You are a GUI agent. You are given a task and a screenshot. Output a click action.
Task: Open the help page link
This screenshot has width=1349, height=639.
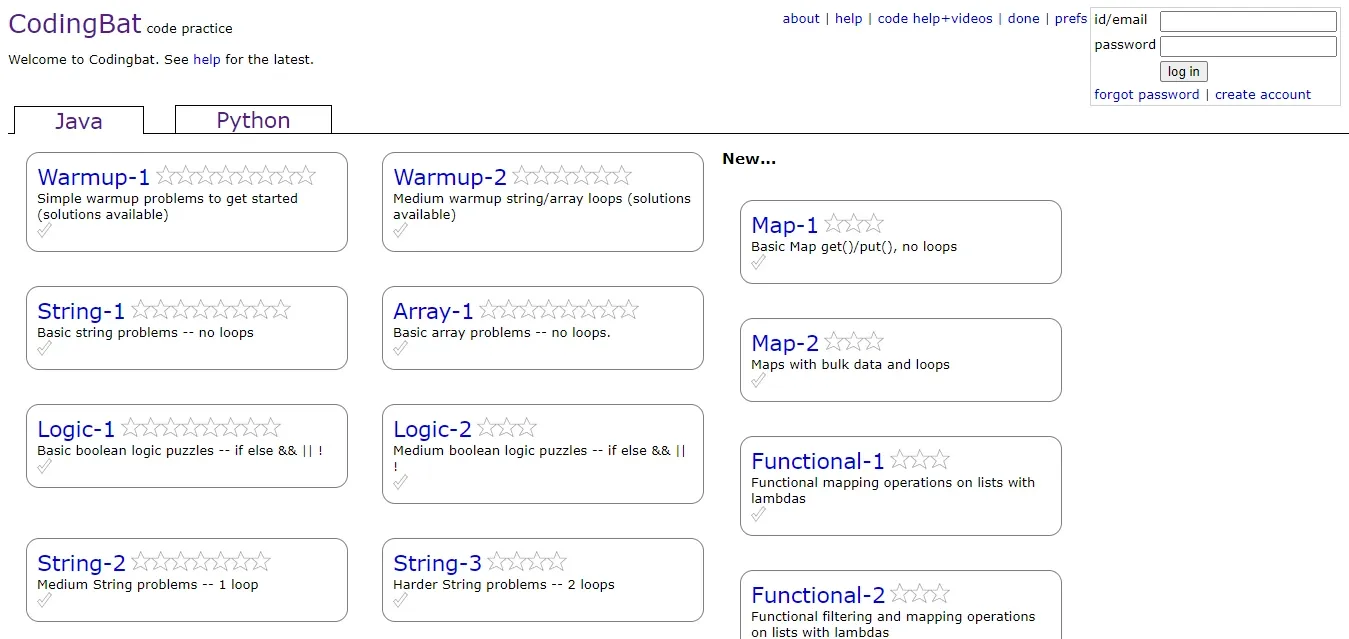click(848, 18)
